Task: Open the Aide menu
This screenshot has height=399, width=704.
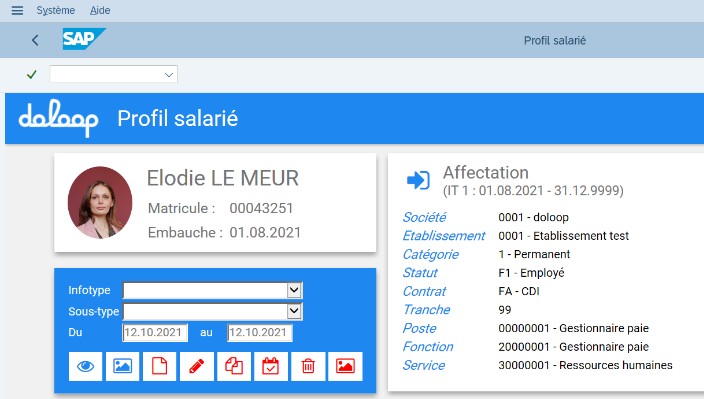Action: tap(100, 10)
